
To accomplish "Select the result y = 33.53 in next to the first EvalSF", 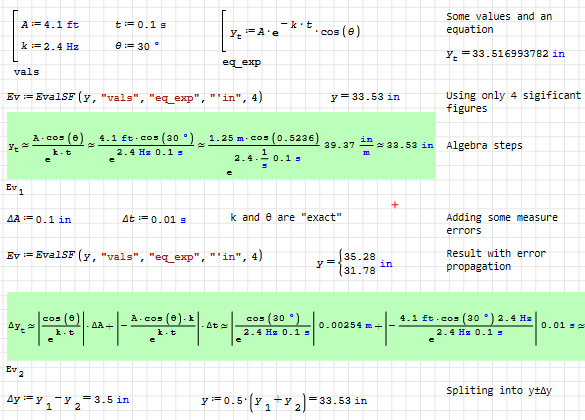I will coord(365,97).
